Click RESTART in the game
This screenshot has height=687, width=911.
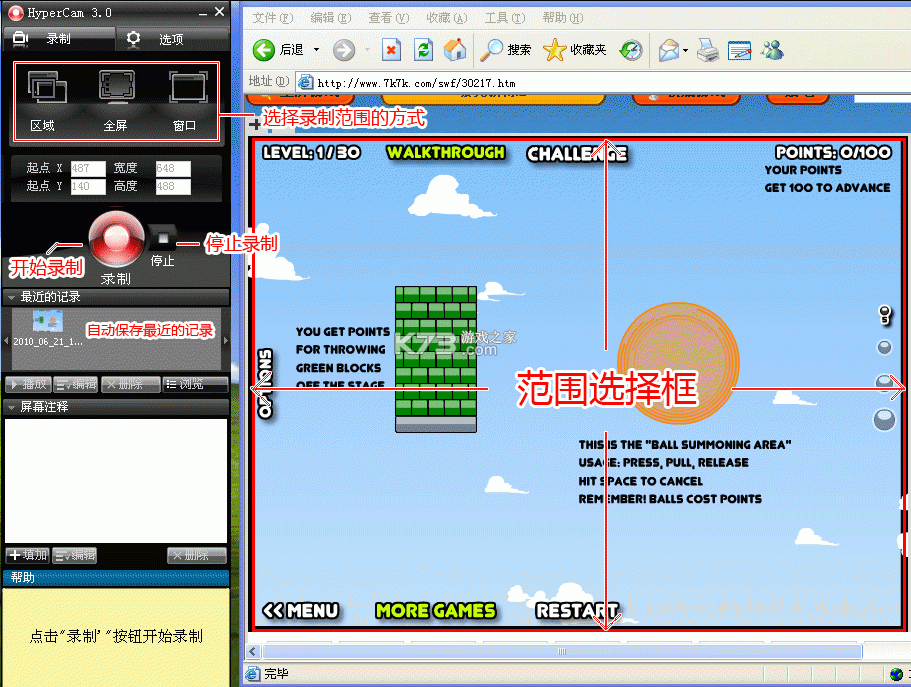coord(578,610)
